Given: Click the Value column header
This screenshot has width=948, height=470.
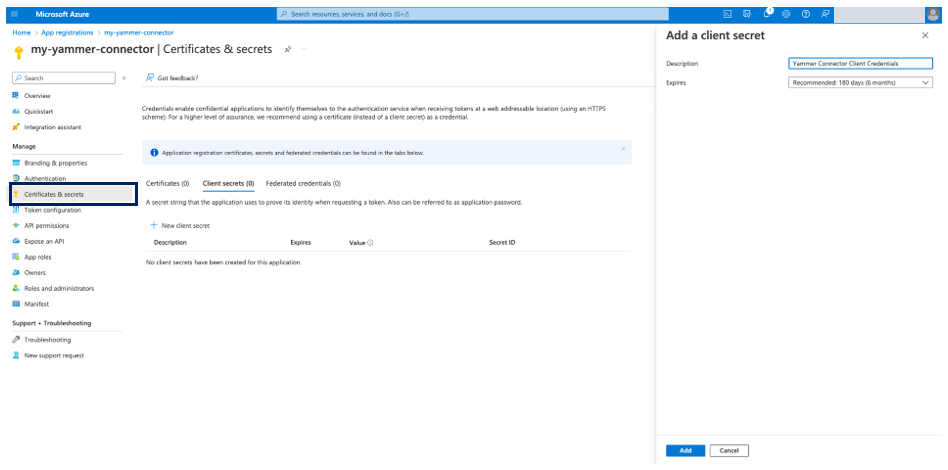Looking at the screenshot, I should (x=357, y=243).
